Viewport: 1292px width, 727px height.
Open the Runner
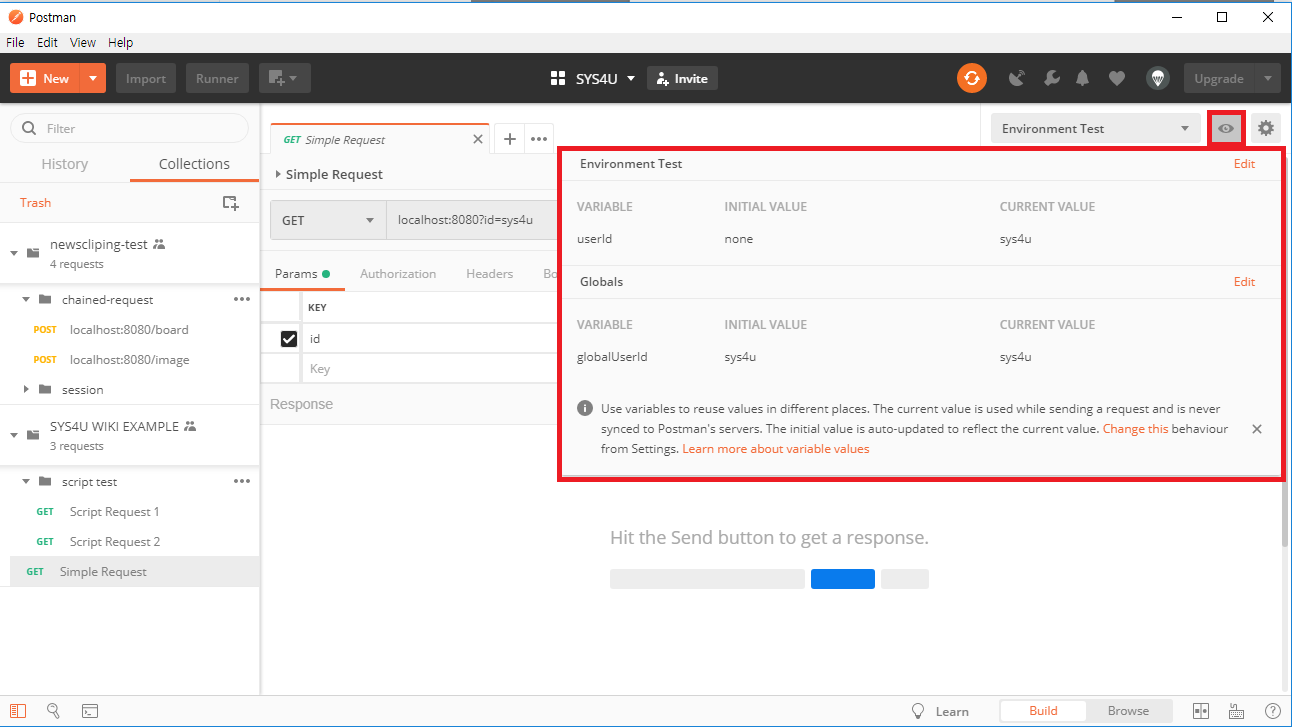pyautogui.click(x=217, y=78)
